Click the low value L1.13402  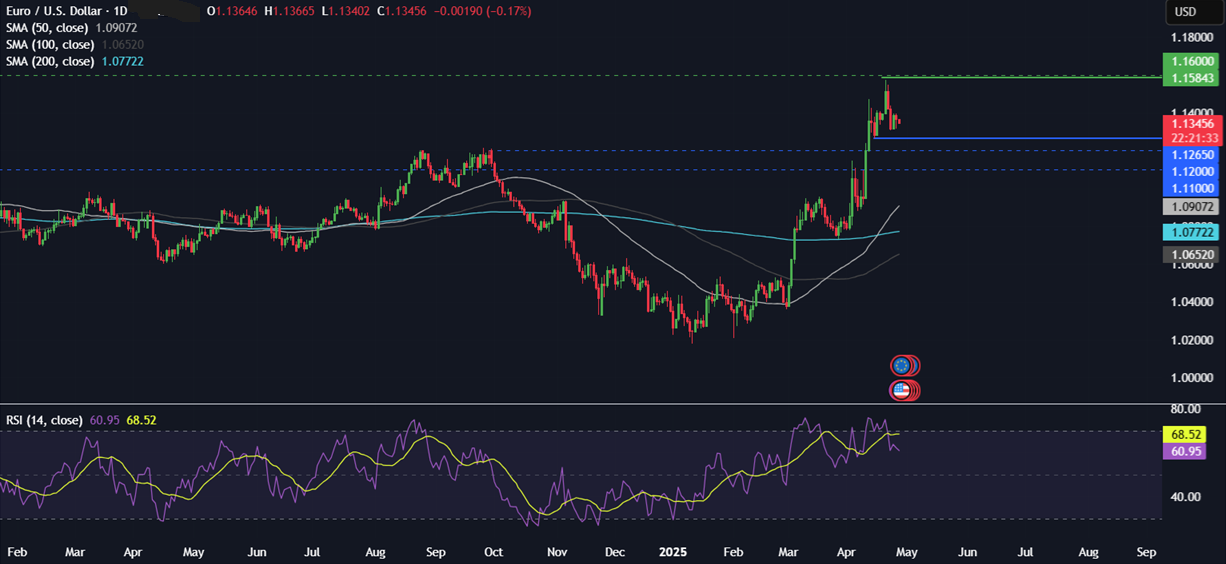click(348, 11)
